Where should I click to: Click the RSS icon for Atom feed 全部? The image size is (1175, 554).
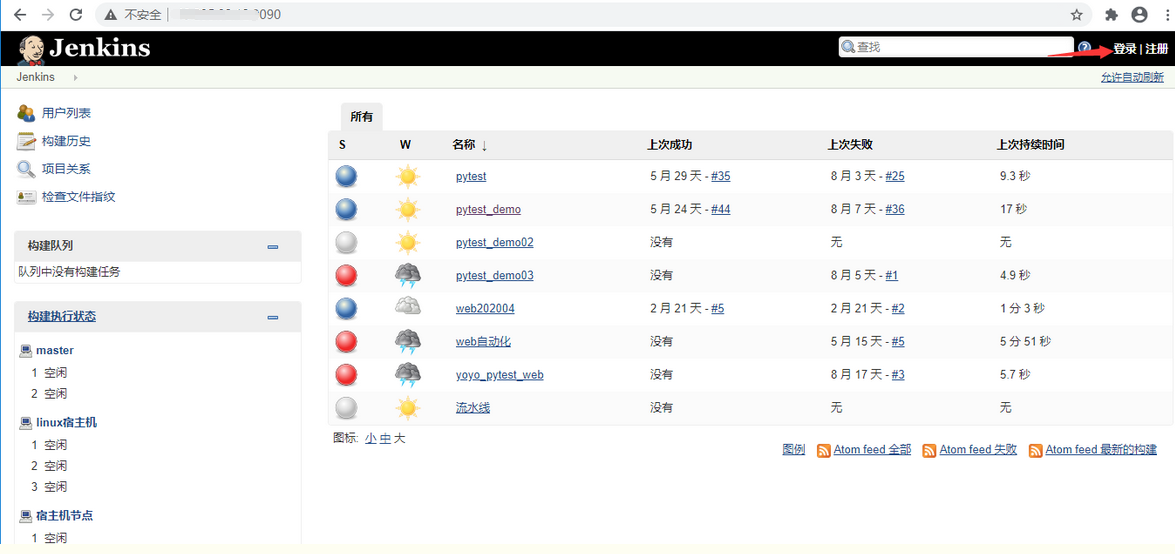click(824, 451)
